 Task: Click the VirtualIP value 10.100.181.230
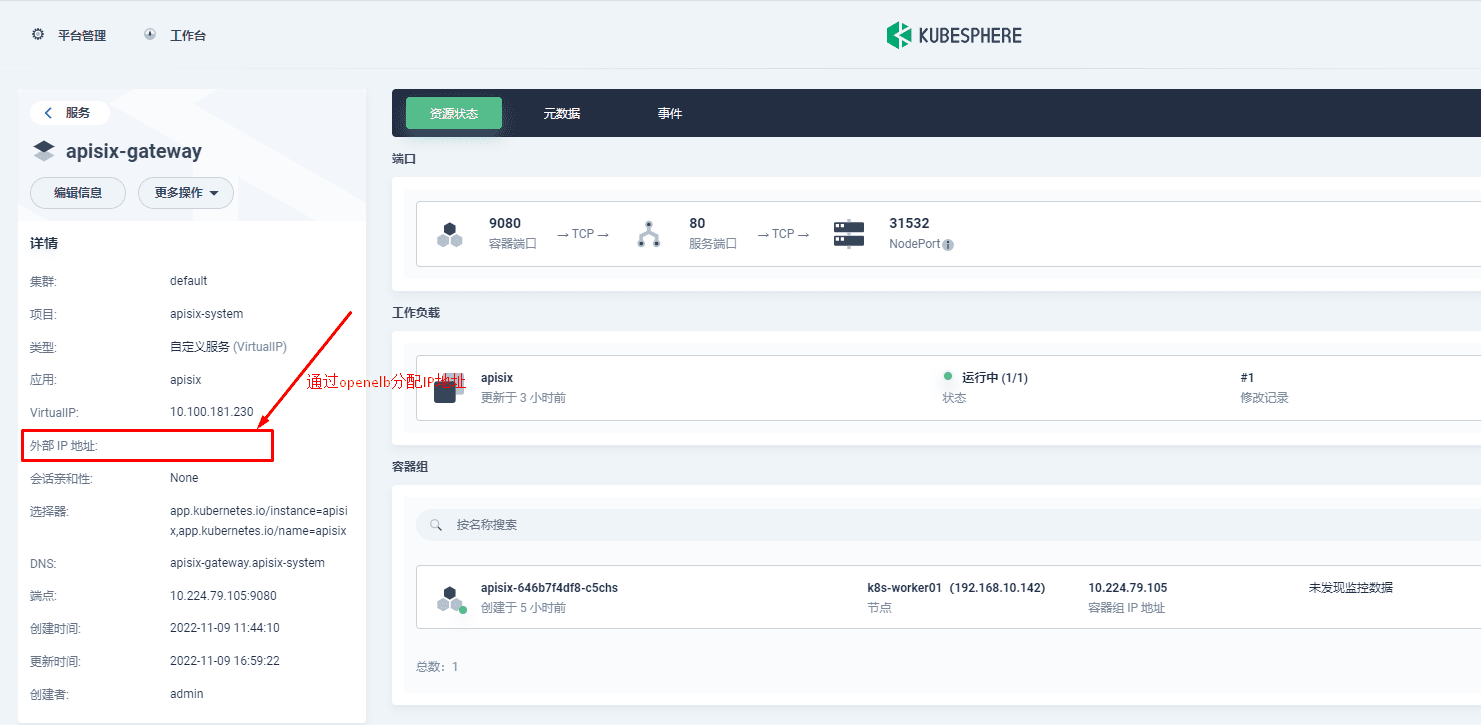(x=212, y=412)
